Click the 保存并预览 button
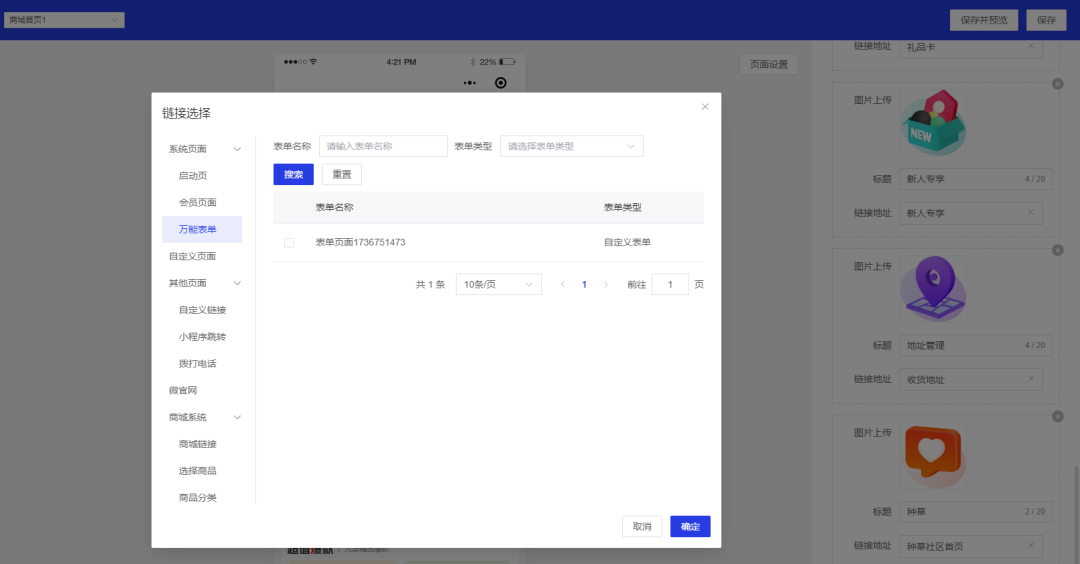Viewport: 1080px width, 564px height. [x=984, y=20]
